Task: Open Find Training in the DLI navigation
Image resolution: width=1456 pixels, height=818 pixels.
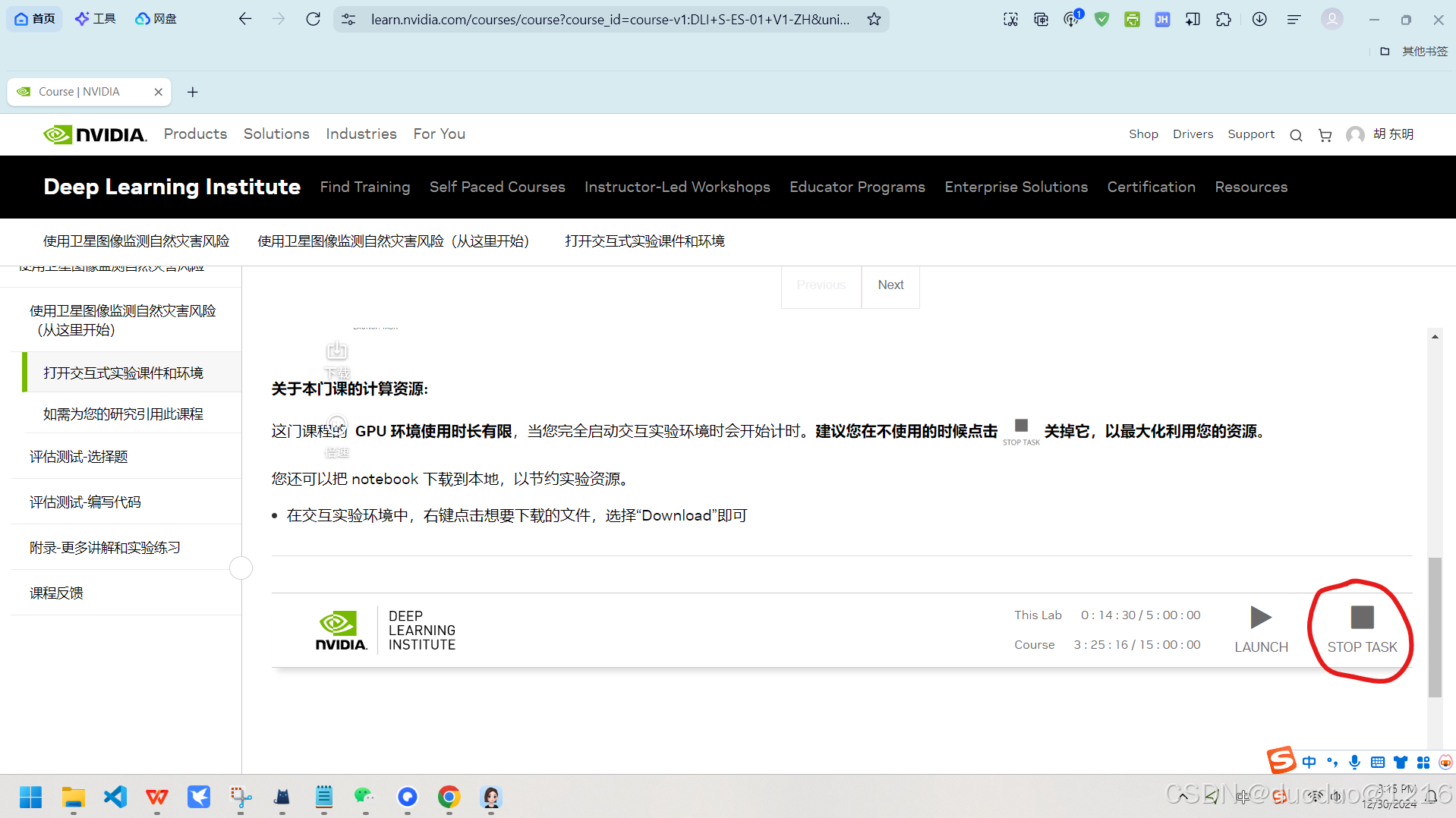Action: point(365,187)
